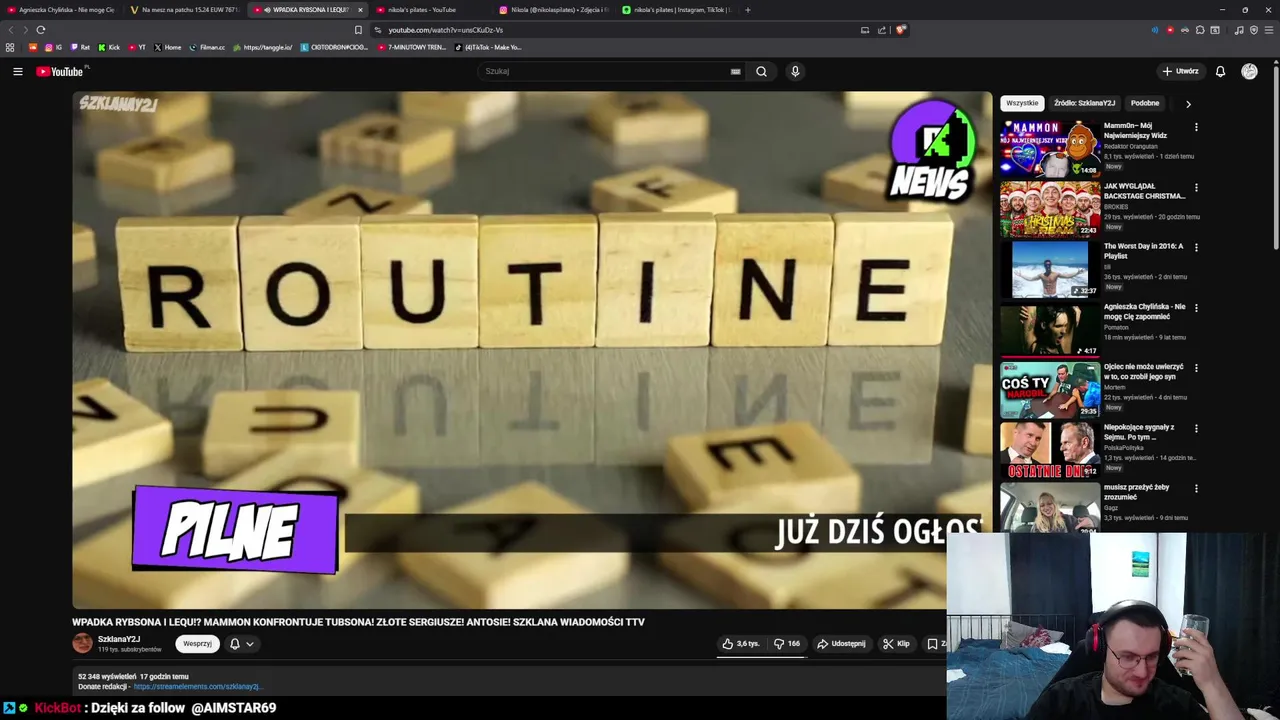Reload the page in browser toolbar
The width and height of the screenshot is (1280, 720).
40,30
